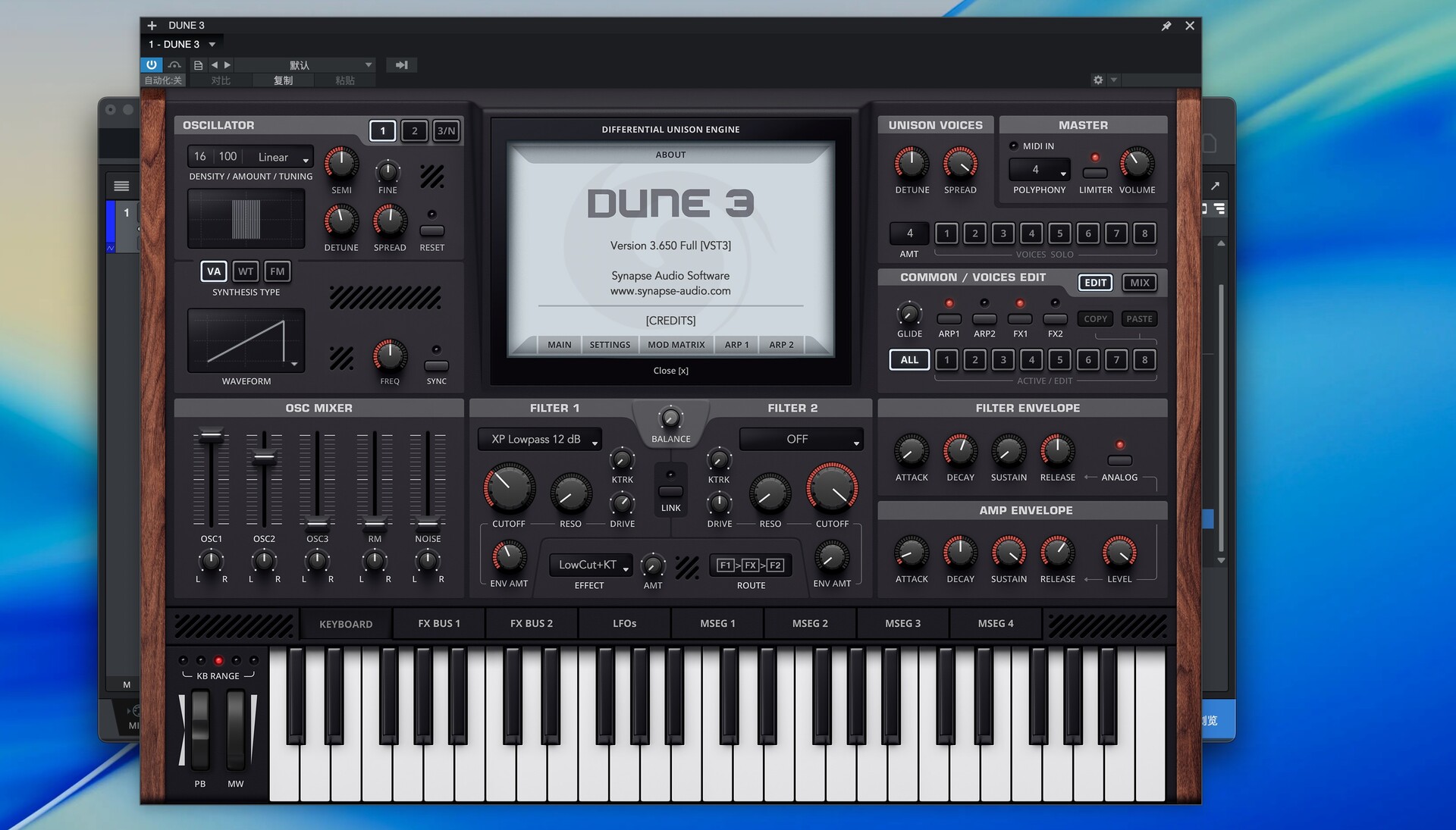This screenshot has width=1456, height=830.
Task: Toggle the LIMITER switch in Master
Action: click(x=1094, y=173)
